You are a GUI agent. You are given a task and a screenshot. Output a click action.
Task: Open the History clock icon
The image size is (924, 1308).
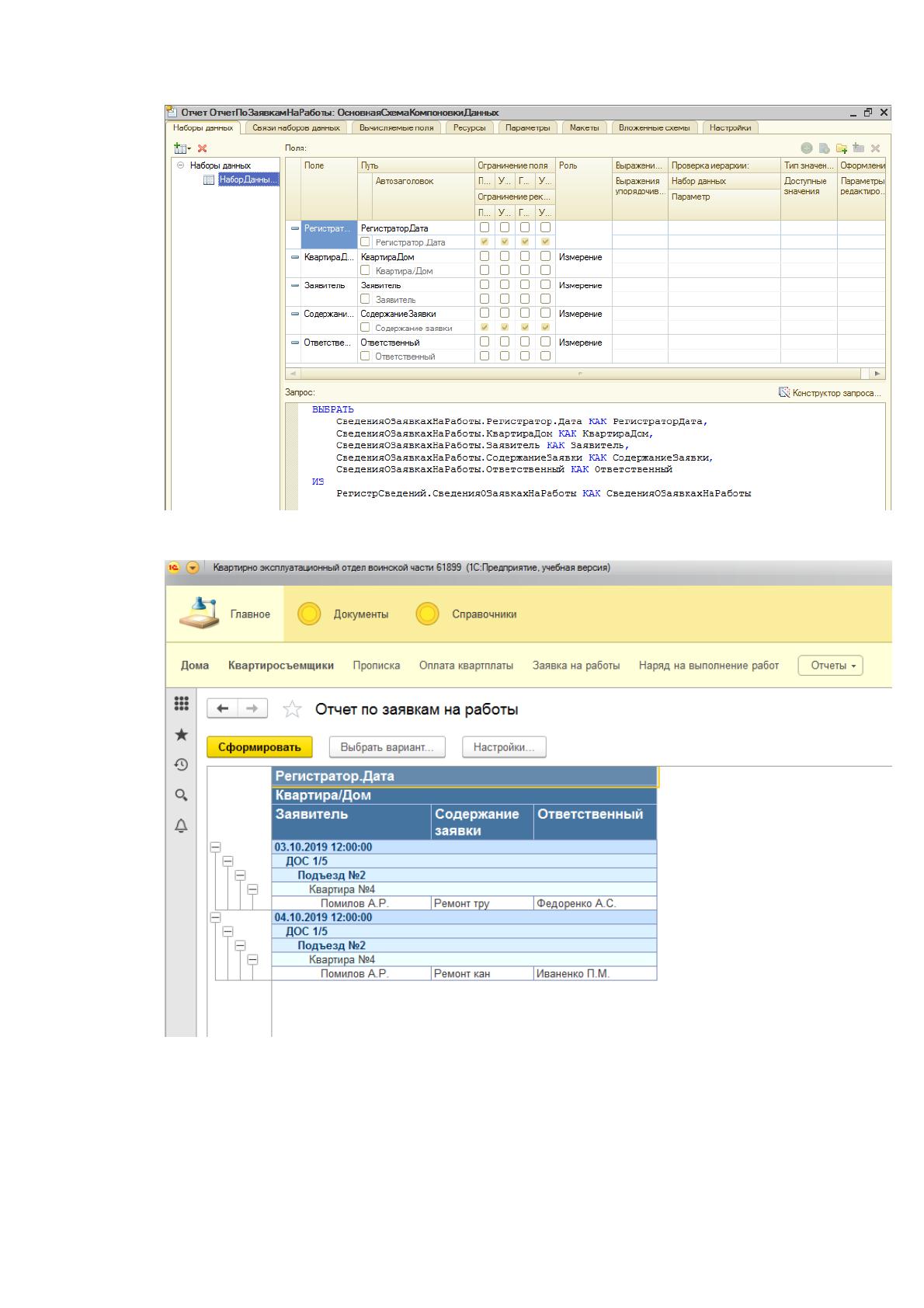(x=181, y=764)
